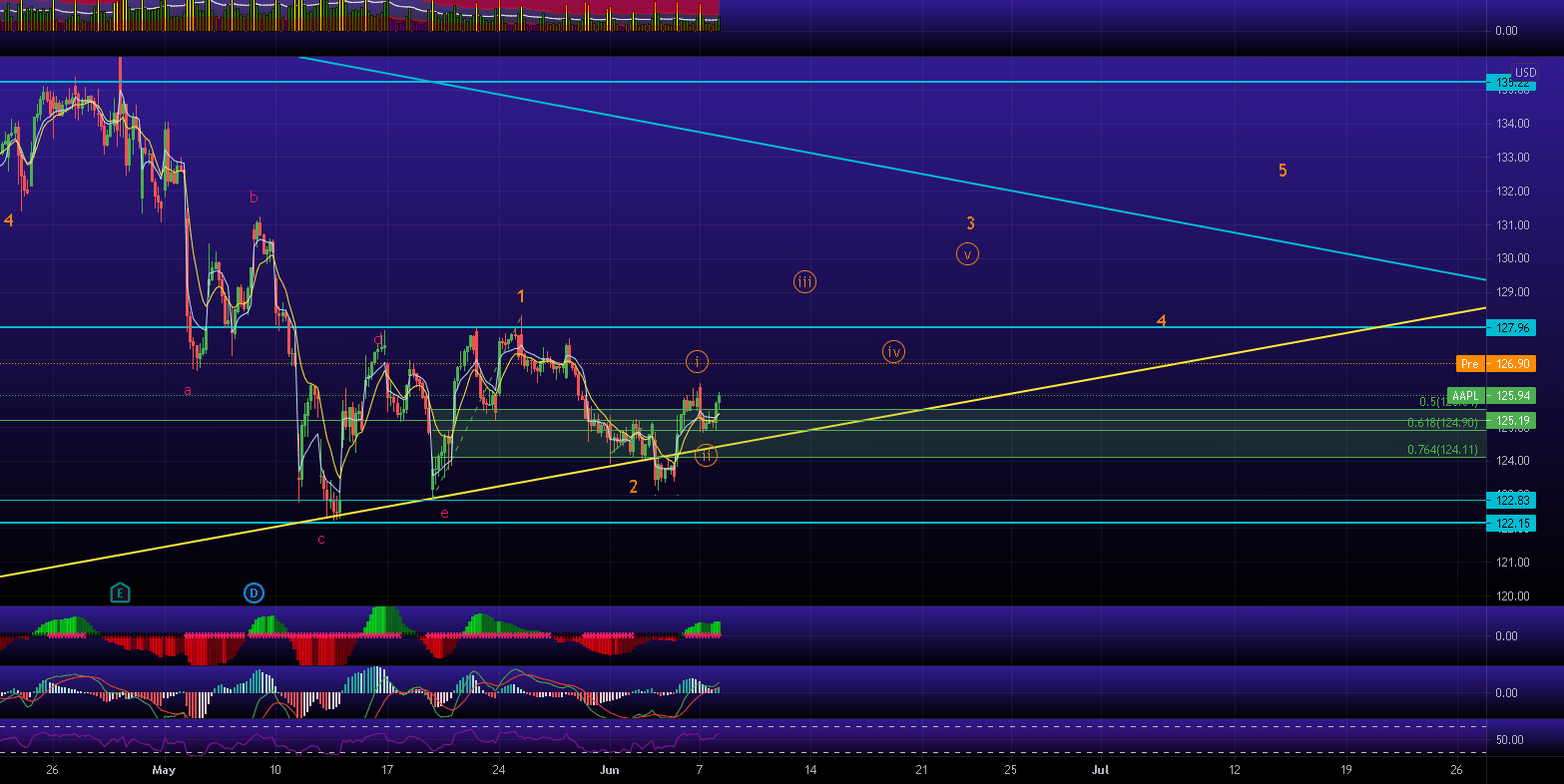
Task: Select the circled wave iv label
Action: pos(893,351)
